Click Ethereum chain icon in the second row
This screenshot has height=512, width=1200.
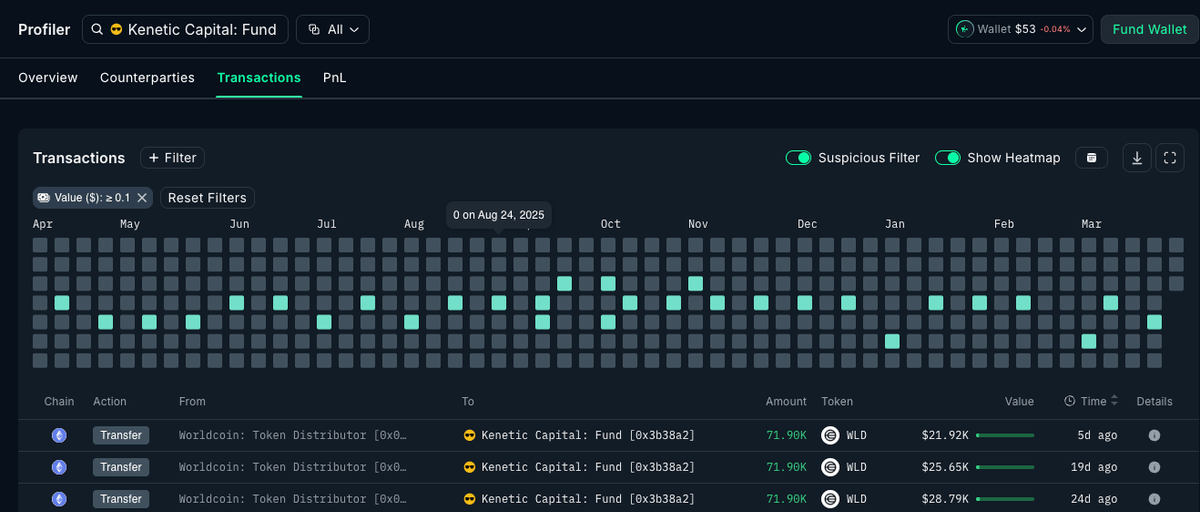pyautogui.click(x=59, y=467)
